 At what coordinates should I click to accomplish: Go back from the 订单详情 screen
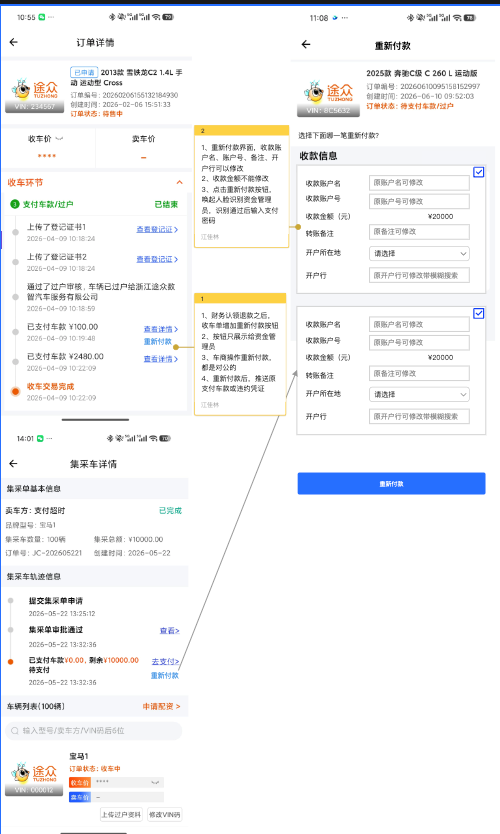coord(14,42)
